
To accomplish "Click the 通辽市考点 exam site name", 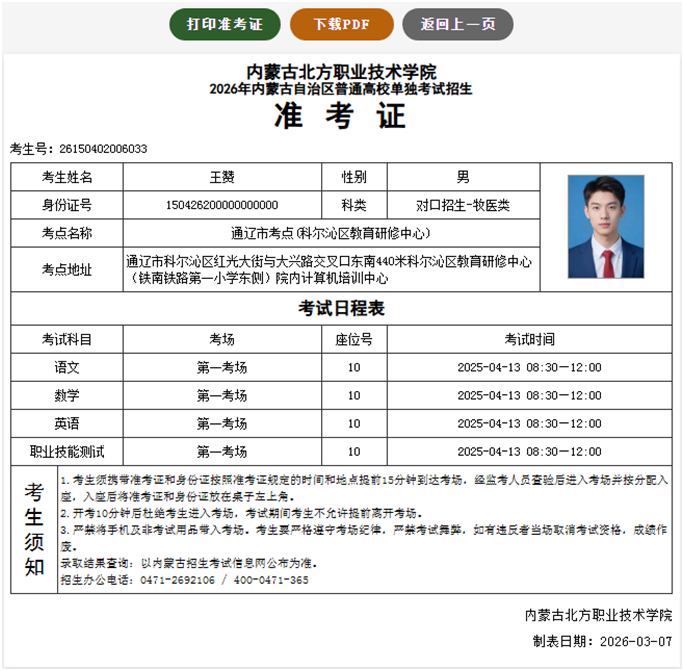I will tap(330, 233).
